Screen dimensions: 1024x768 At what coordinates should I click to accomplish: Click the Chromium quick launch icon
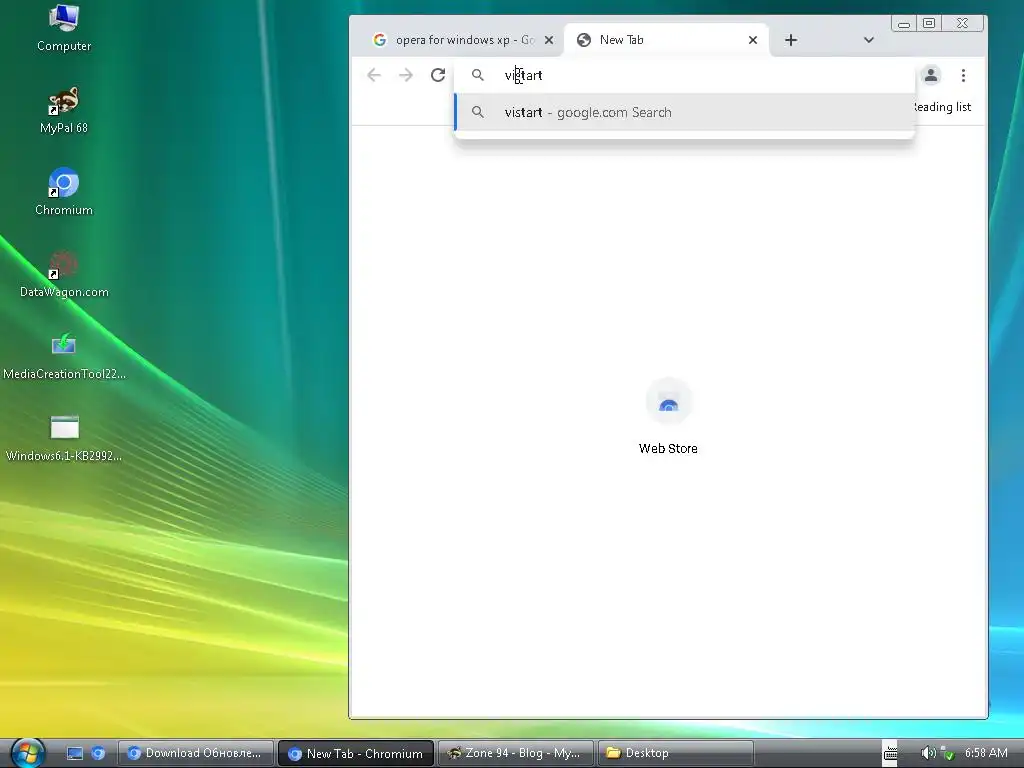(x=98, y=753)
